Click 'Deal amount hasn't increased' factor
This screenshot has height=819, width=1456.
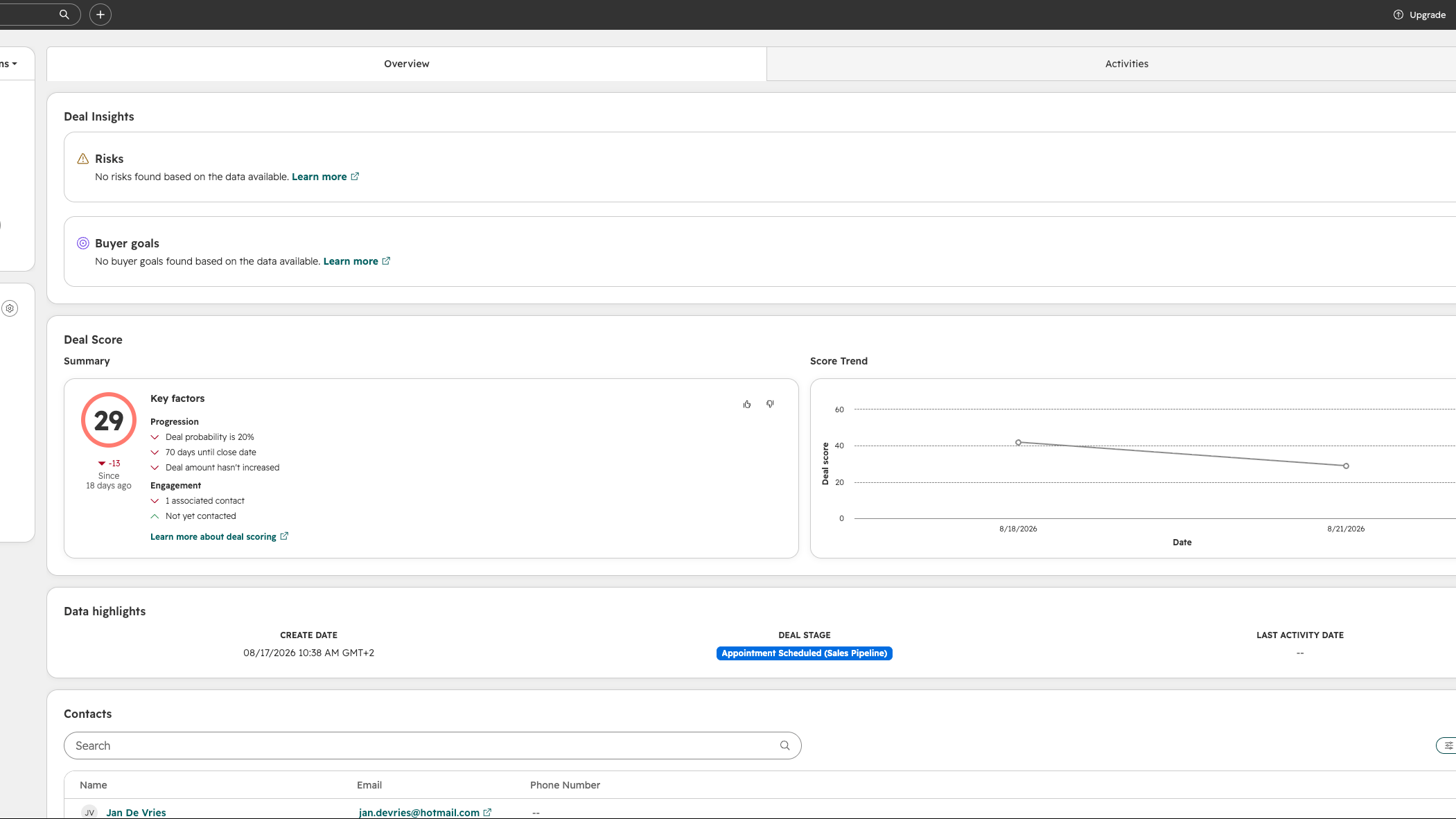tap(222, 468)
